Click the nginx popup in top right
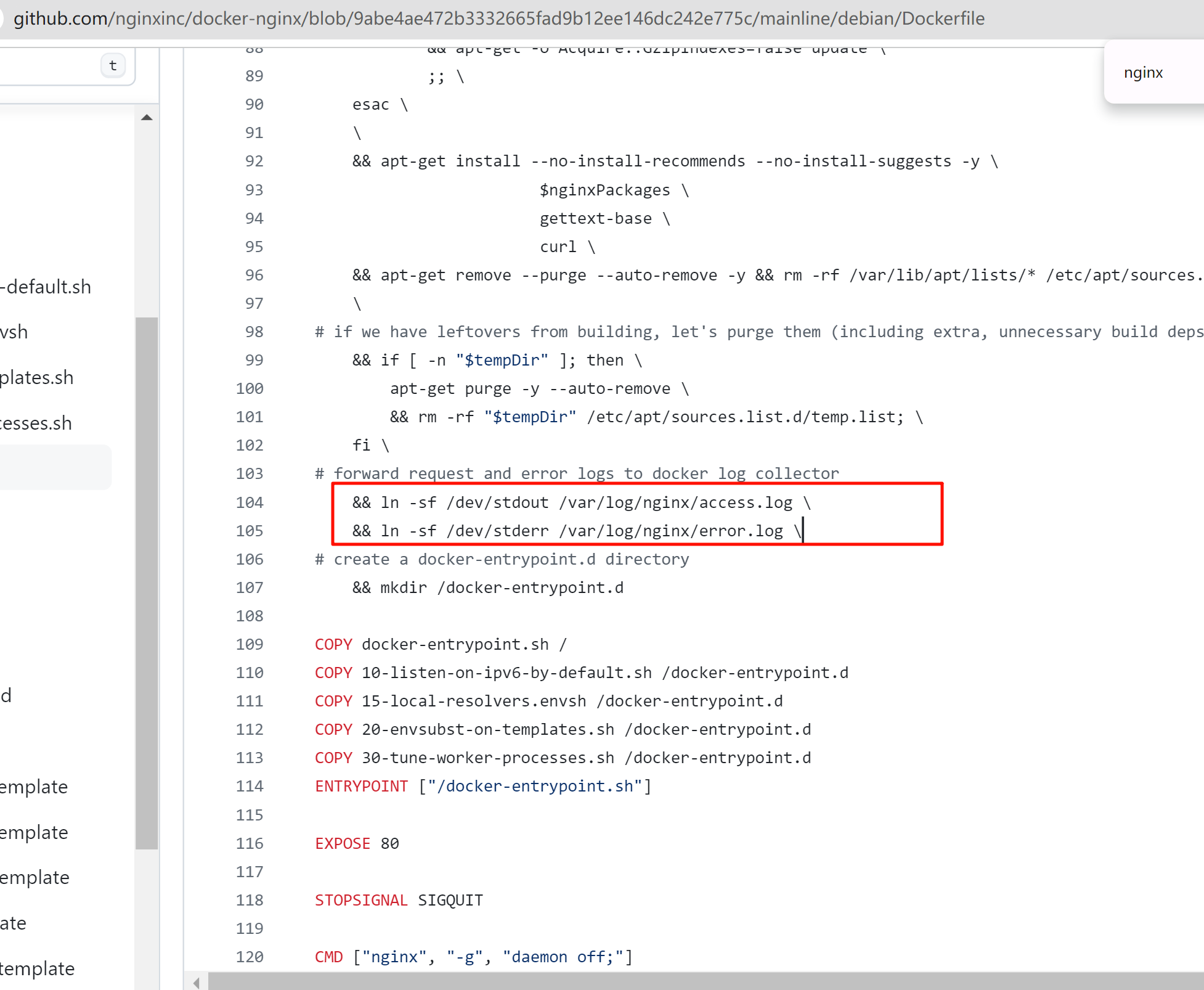 point(1144,73)
